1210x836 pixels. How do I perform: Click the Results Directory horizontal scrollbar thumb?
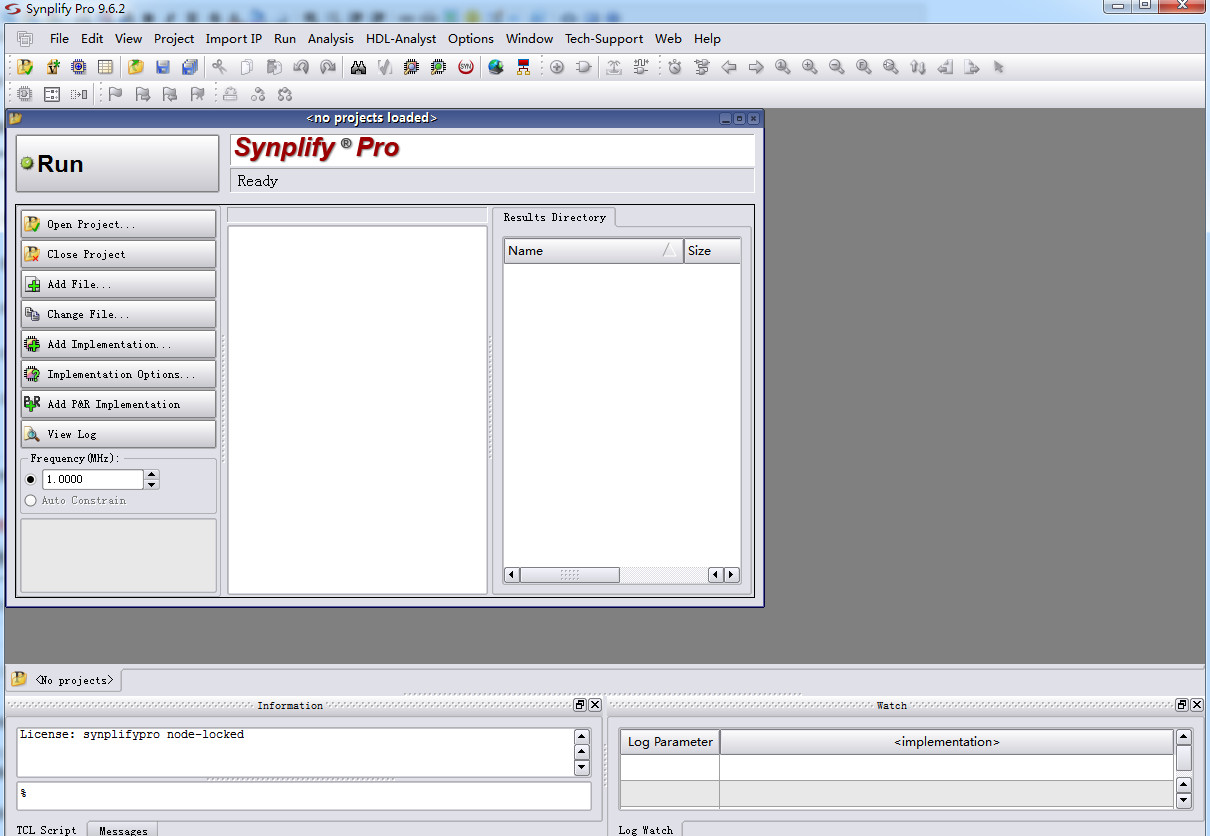coord(569,575)
